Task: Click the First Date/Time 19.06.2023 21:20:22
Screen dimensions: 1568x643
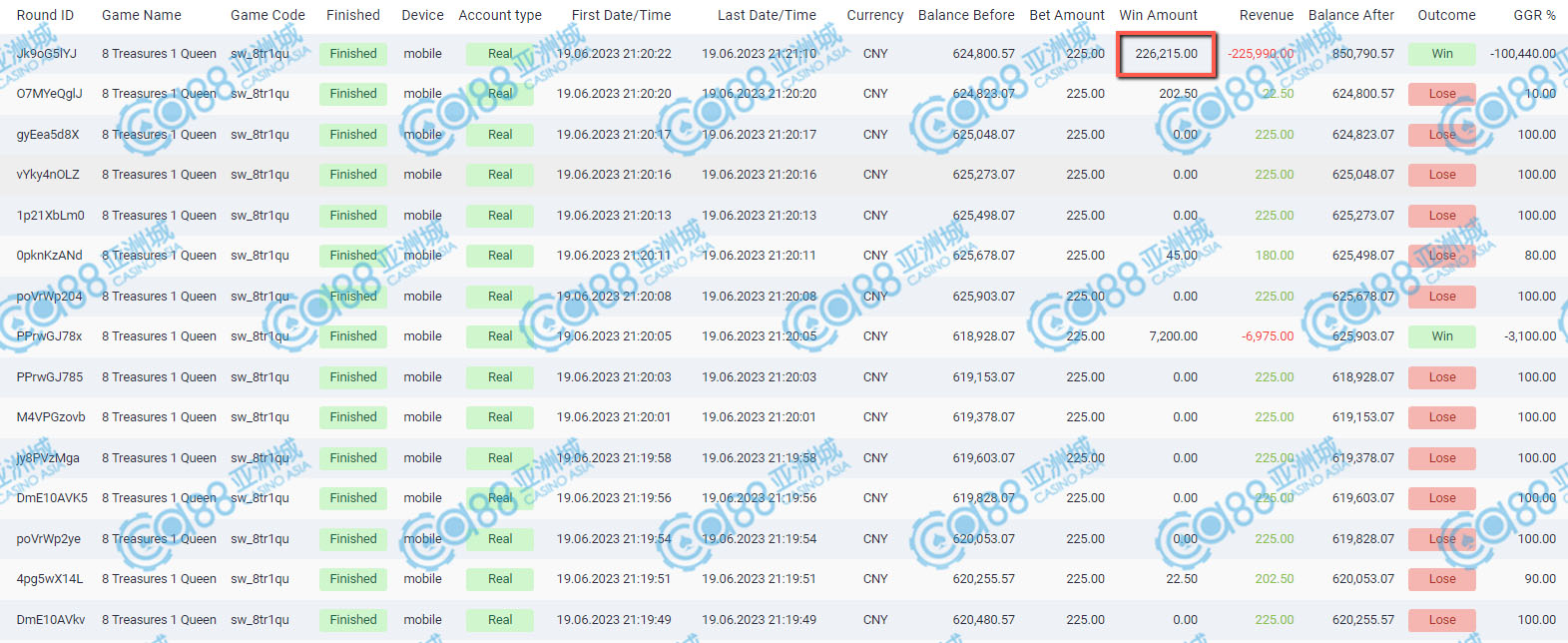Action: click(614, 54)
